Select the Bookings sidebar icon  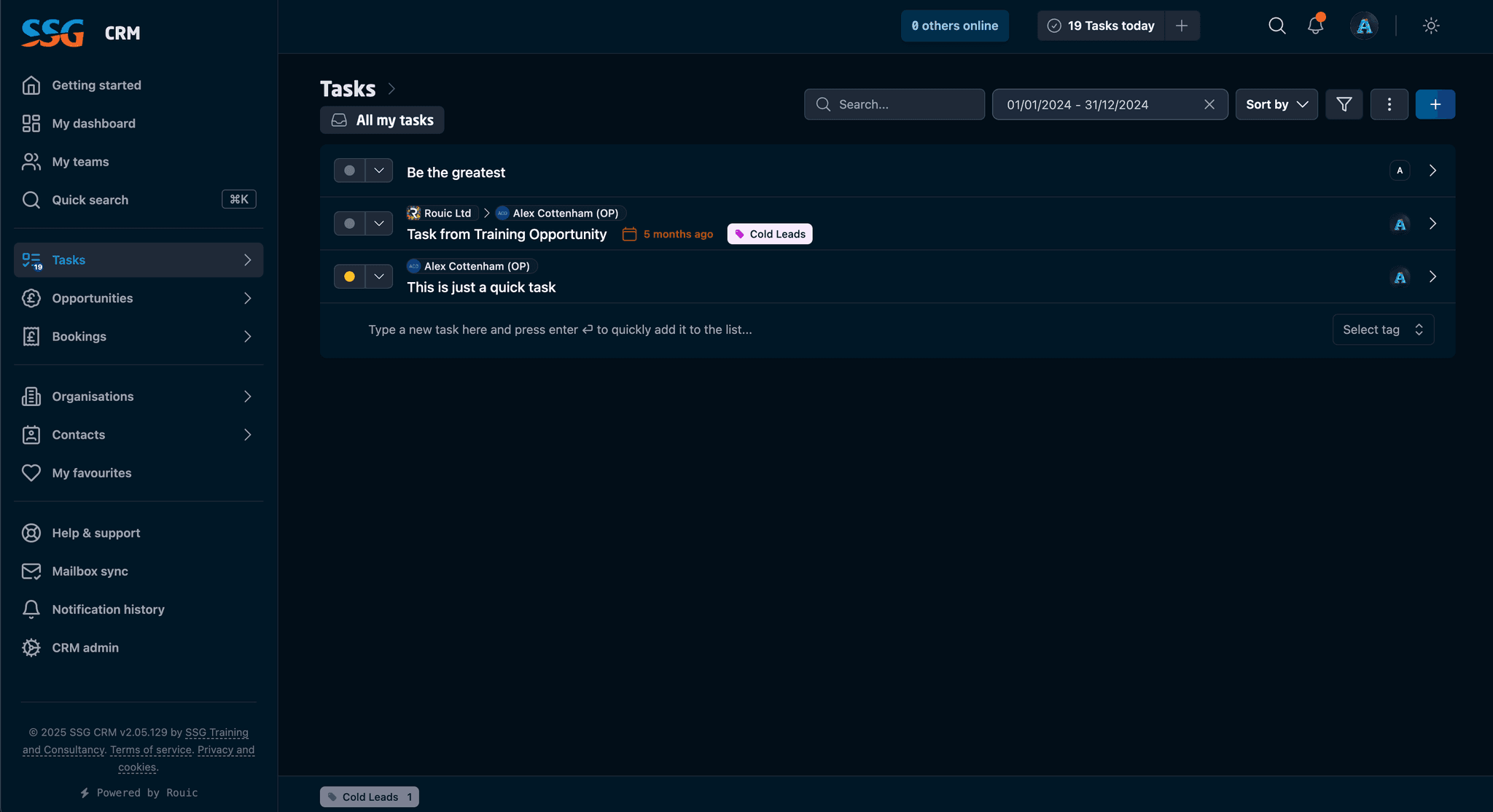click(x=31, y=336)
